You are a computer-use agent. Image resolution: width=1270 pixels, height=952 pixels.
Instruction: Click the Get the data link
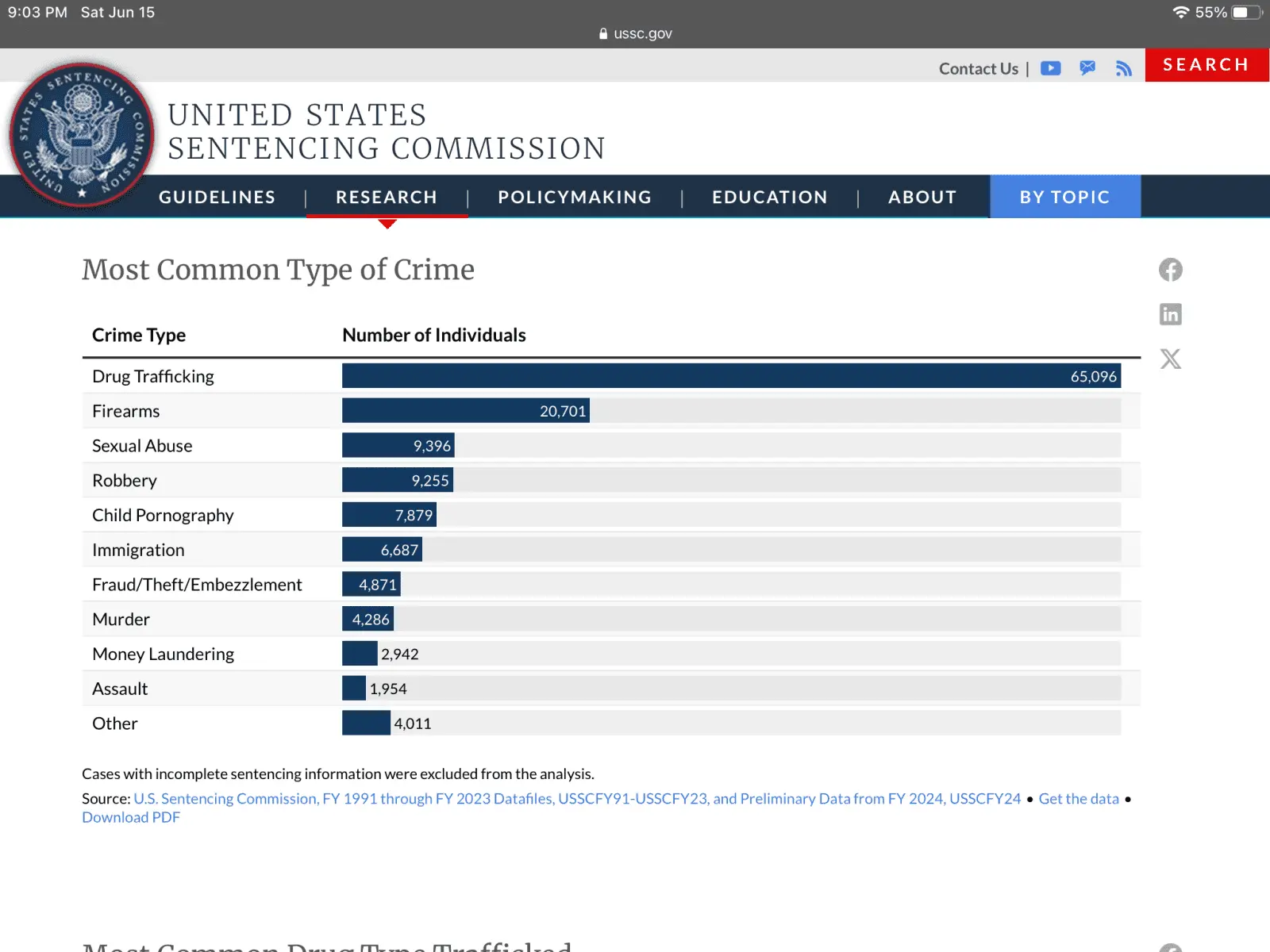pos(1078,799)
